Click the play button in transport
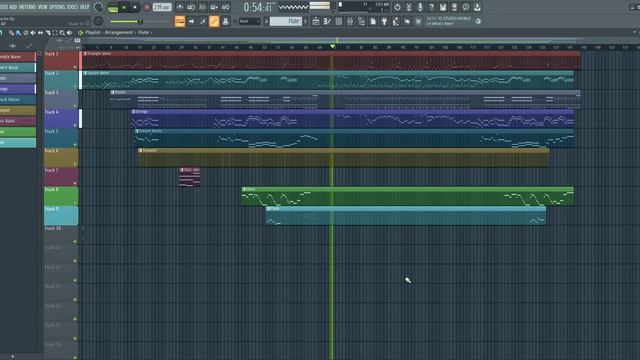This screenshot has width=640, height=360. (x=124, y=7)
